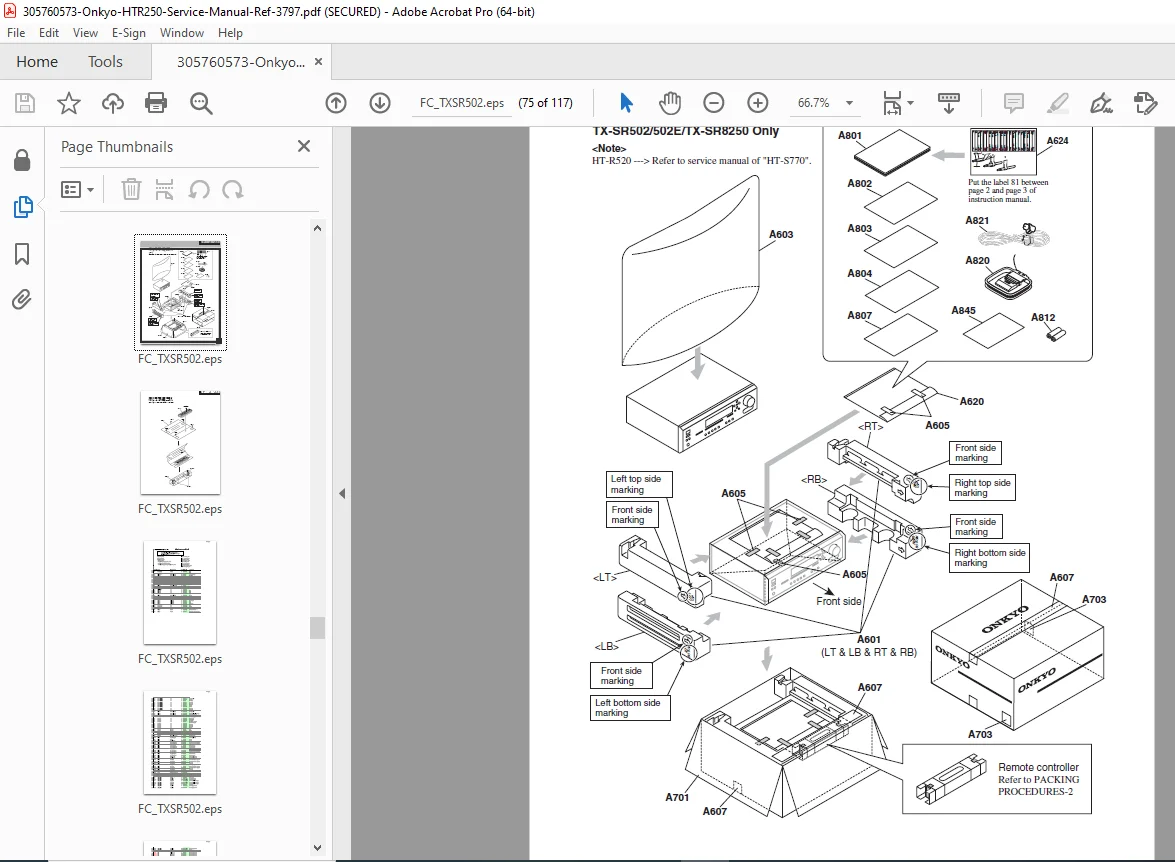Go to next page arrow
This screenshot has width=1175, height=862.
tap(380, 103)
